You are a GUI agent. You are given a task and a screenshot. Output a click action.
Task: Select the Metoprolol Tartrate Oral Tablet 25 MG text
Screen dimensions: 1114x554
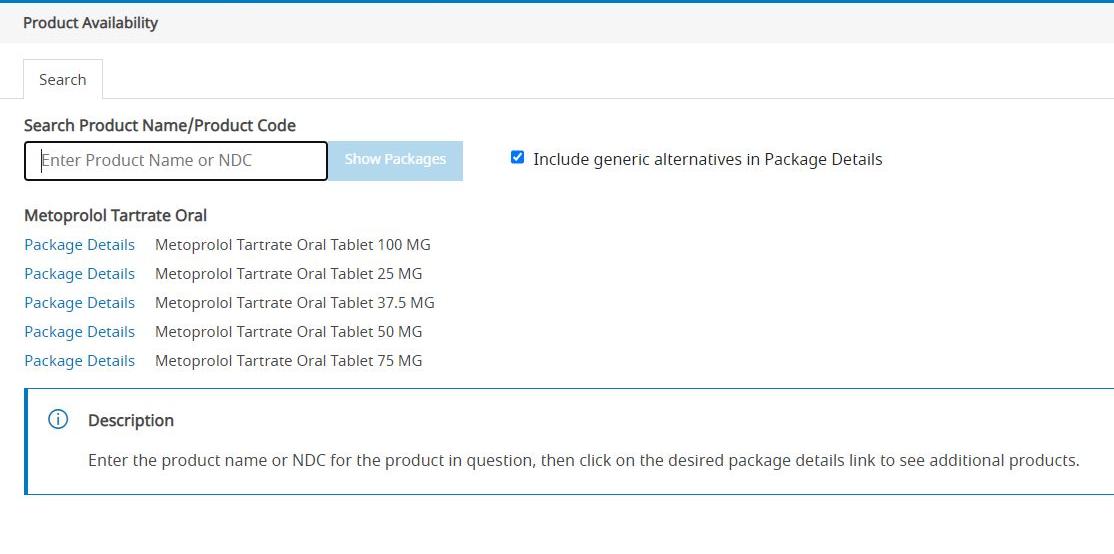click(288, 274)
